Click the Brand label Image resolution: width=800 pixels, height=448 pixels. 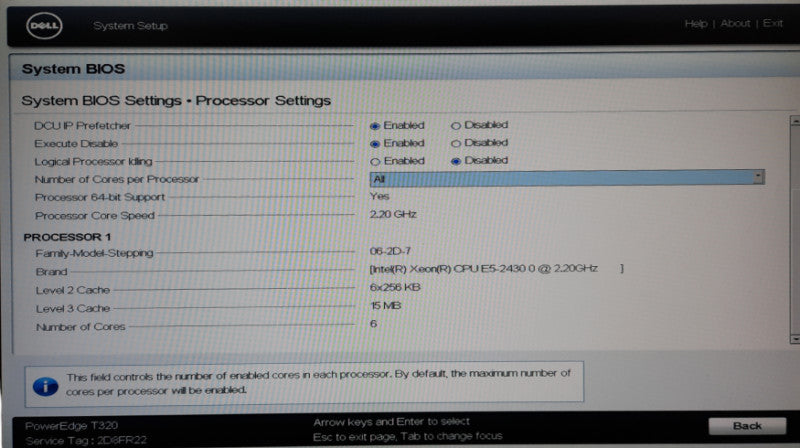click(52, 272)
